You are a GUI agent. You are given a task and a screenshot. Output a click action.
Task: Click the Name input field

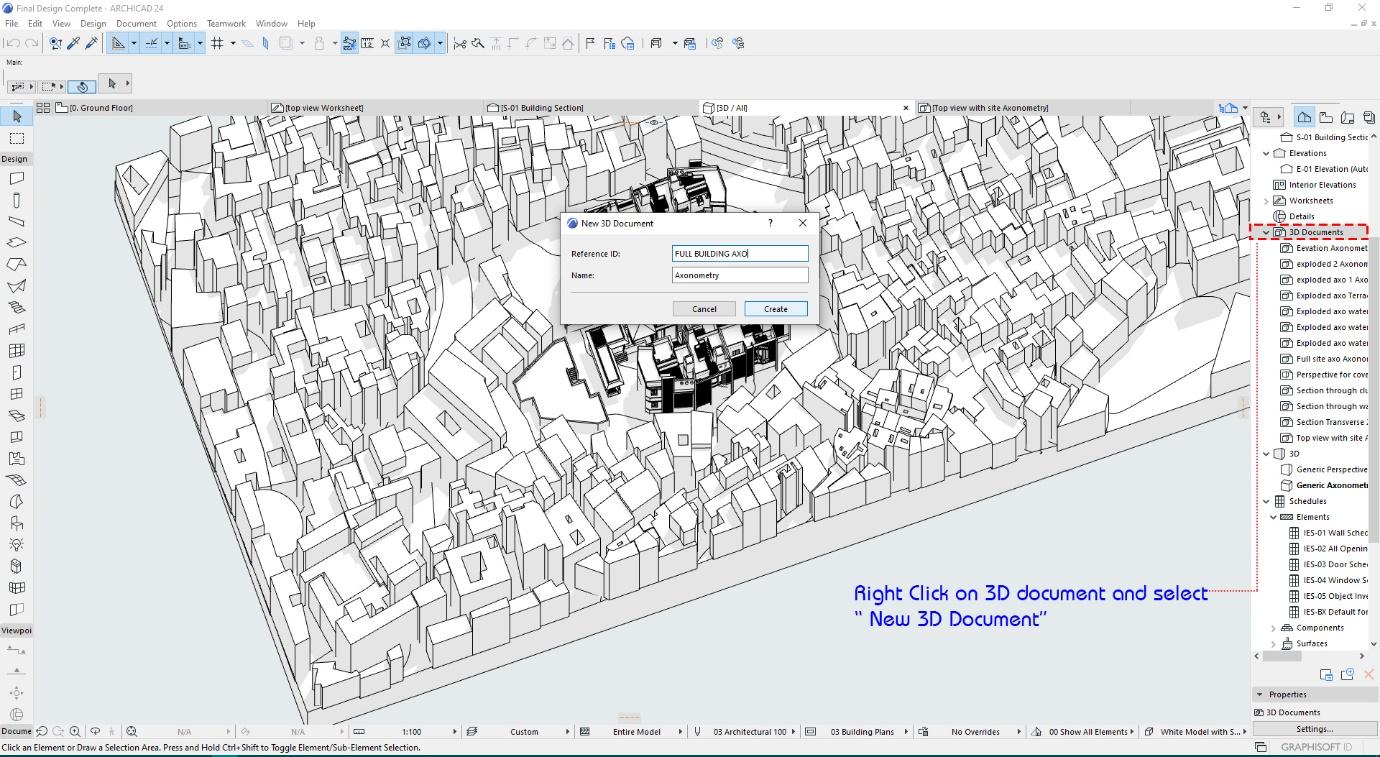(x=740, y=275)
